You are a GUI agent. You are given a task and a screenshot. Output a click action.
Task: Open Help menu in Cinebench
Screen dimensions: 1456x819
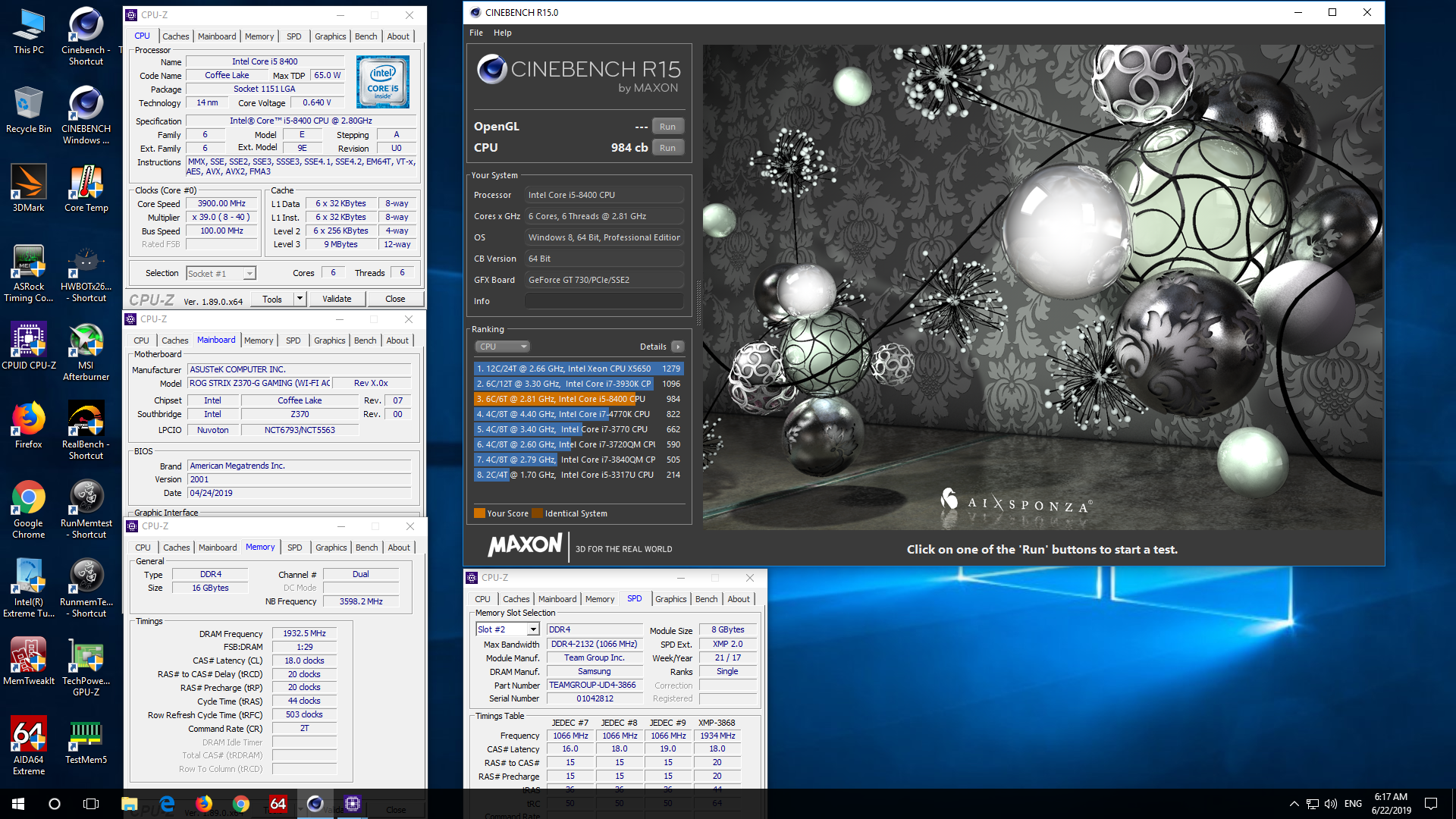point(503,33)
